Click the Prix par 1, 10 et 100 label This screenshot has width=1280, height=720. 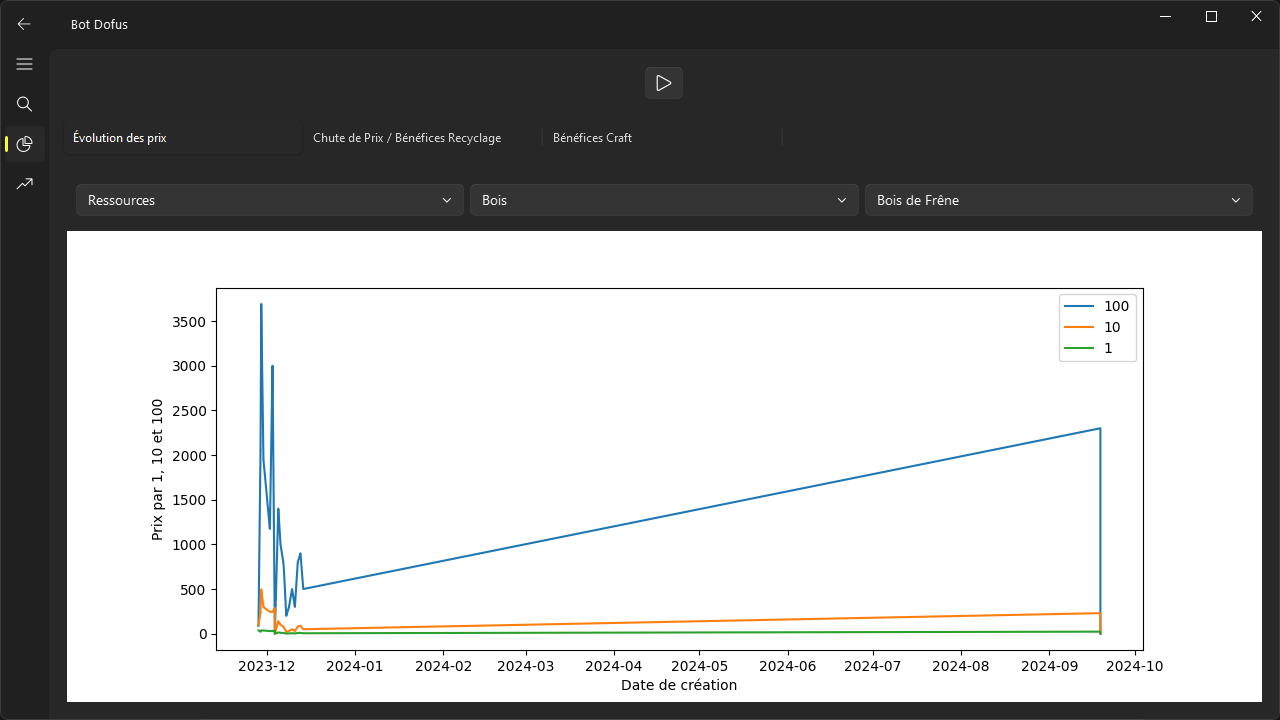157,470
